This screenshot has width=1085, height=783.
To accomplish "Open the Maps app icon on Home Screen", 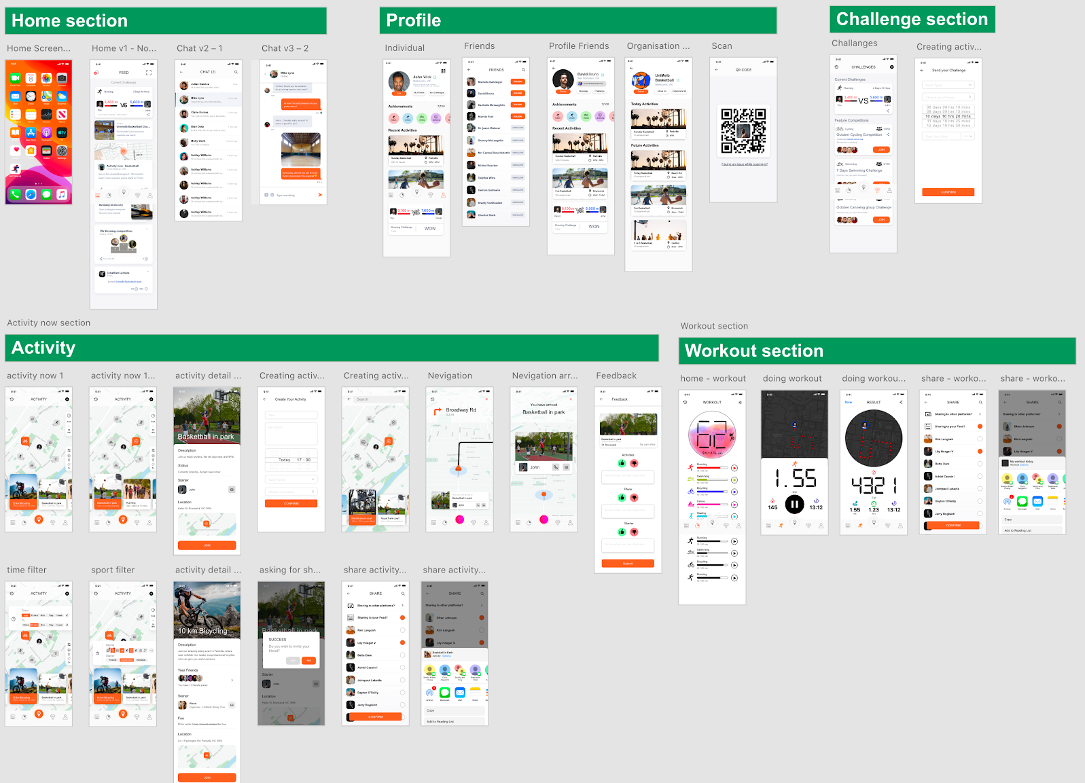I will [x=46, y=96].
